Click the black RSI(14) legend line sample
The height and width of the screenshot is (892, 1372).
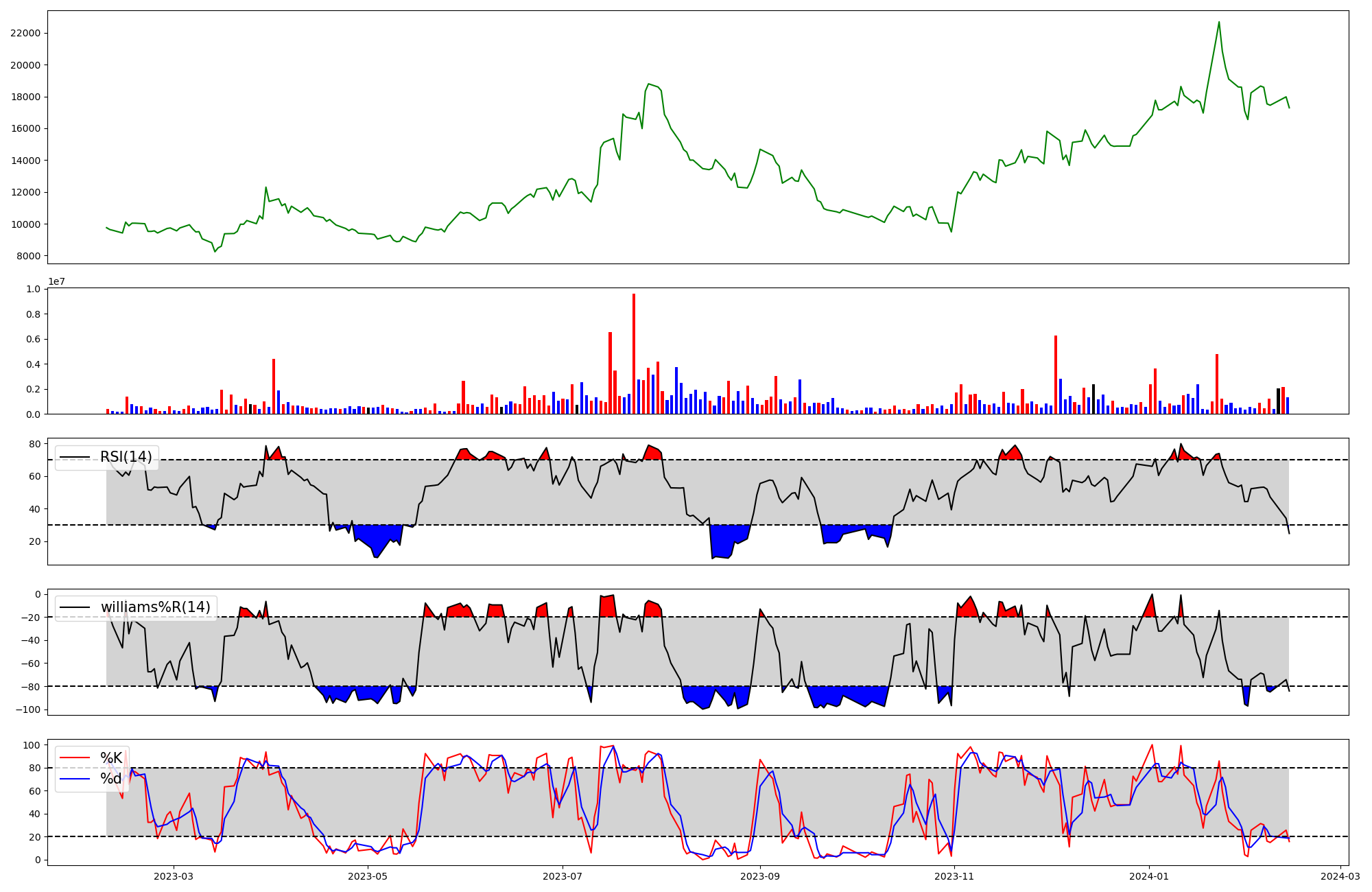coord(75,457)
